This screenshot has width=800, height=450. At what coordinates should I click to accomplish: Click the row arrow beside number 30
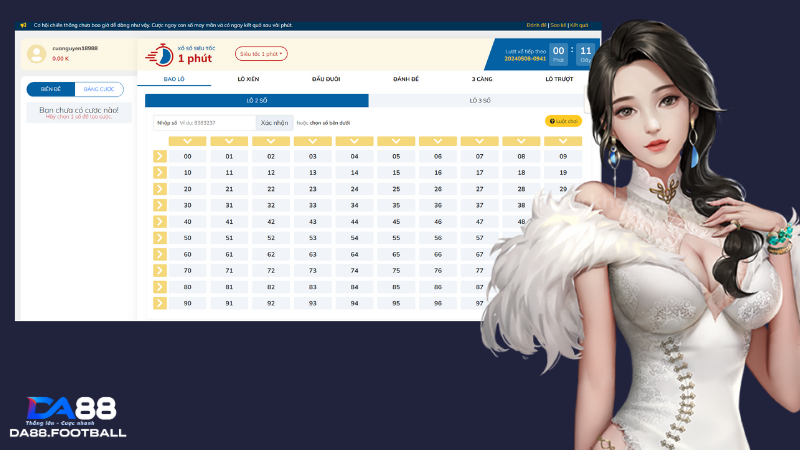pyautogui.click(x=160, y=205)
